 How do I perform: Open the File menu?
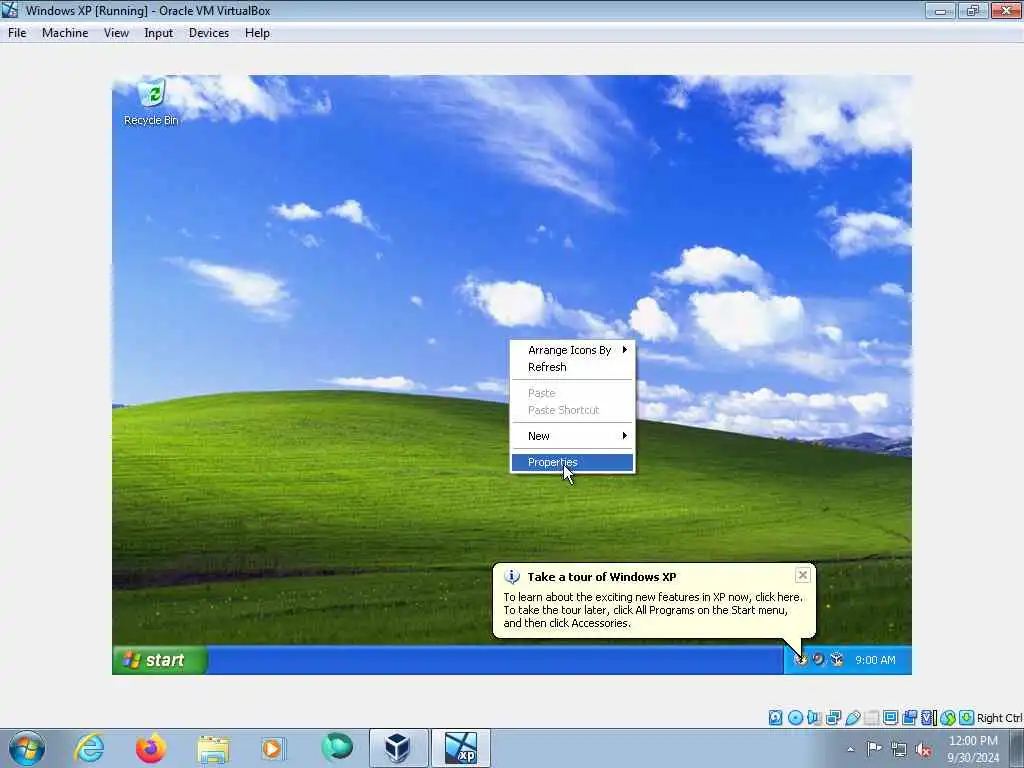(x=17, y=33)
